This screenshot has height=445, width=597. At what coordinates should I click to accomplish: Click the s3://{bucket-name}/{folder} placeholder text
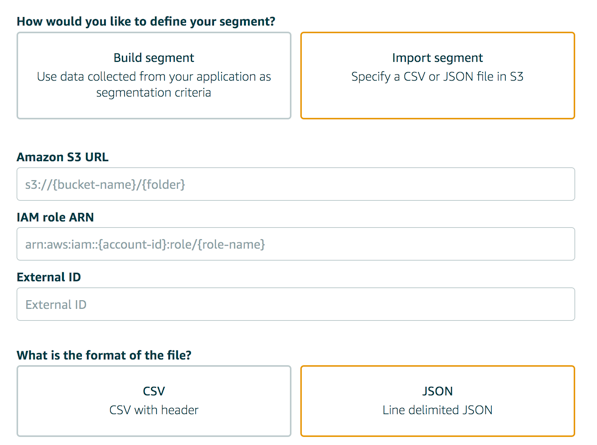click(105, 185)
